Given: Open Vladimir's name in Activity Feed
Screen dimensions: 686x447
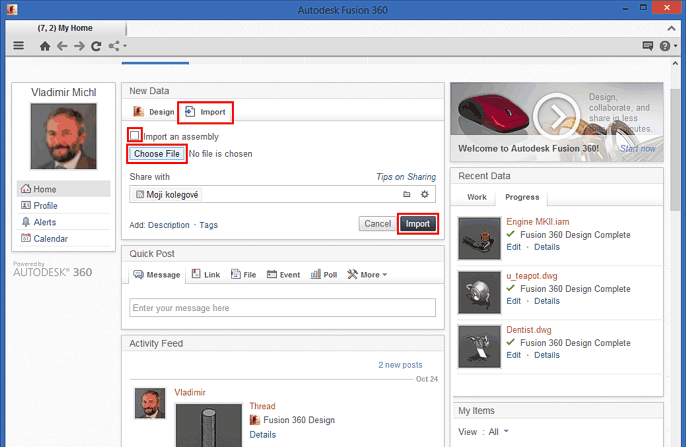Looking at the screenshot, I should (189, 392).
